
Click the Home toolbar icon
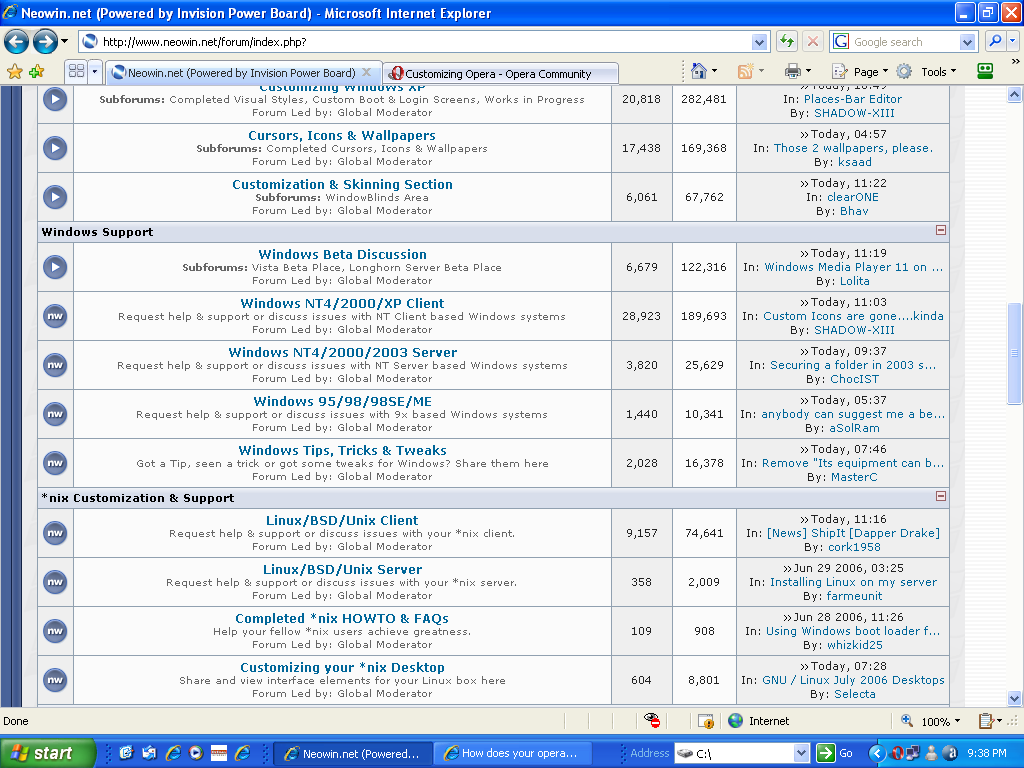699,71
